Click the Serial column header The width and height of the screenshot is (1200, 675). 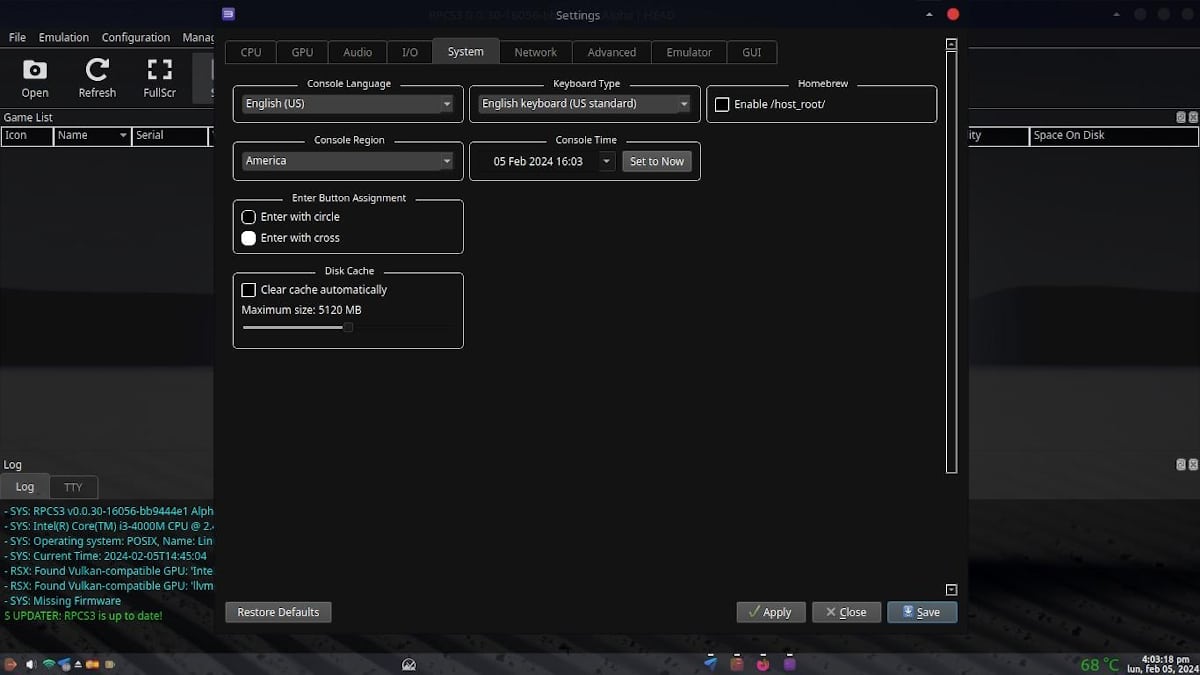tap(170, 135)
